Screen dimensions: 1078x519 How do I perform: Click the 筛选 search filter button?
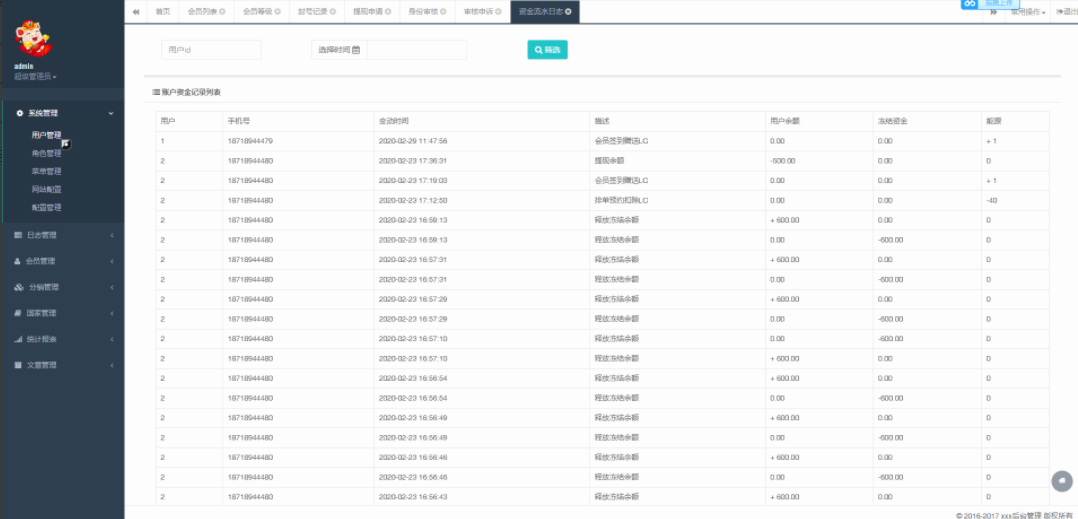547,49
